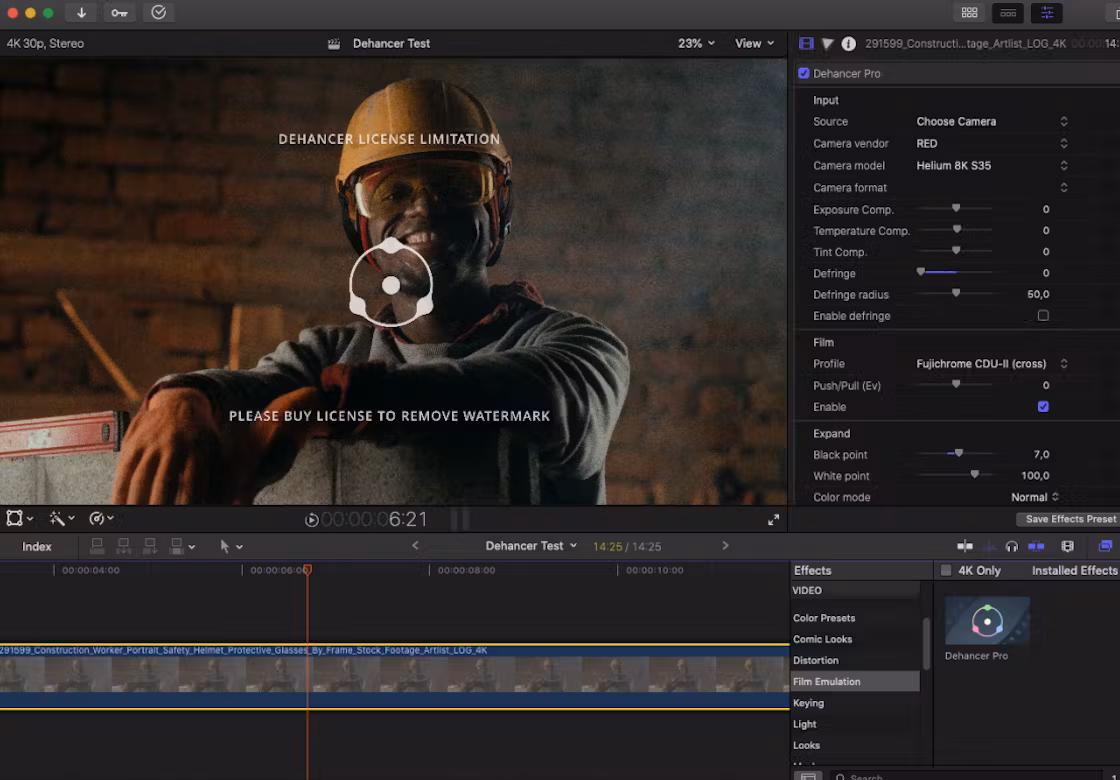The image size is (1120, 780).
Task: Go forward in timeline history arrow
Action: [x=725, y=546]
